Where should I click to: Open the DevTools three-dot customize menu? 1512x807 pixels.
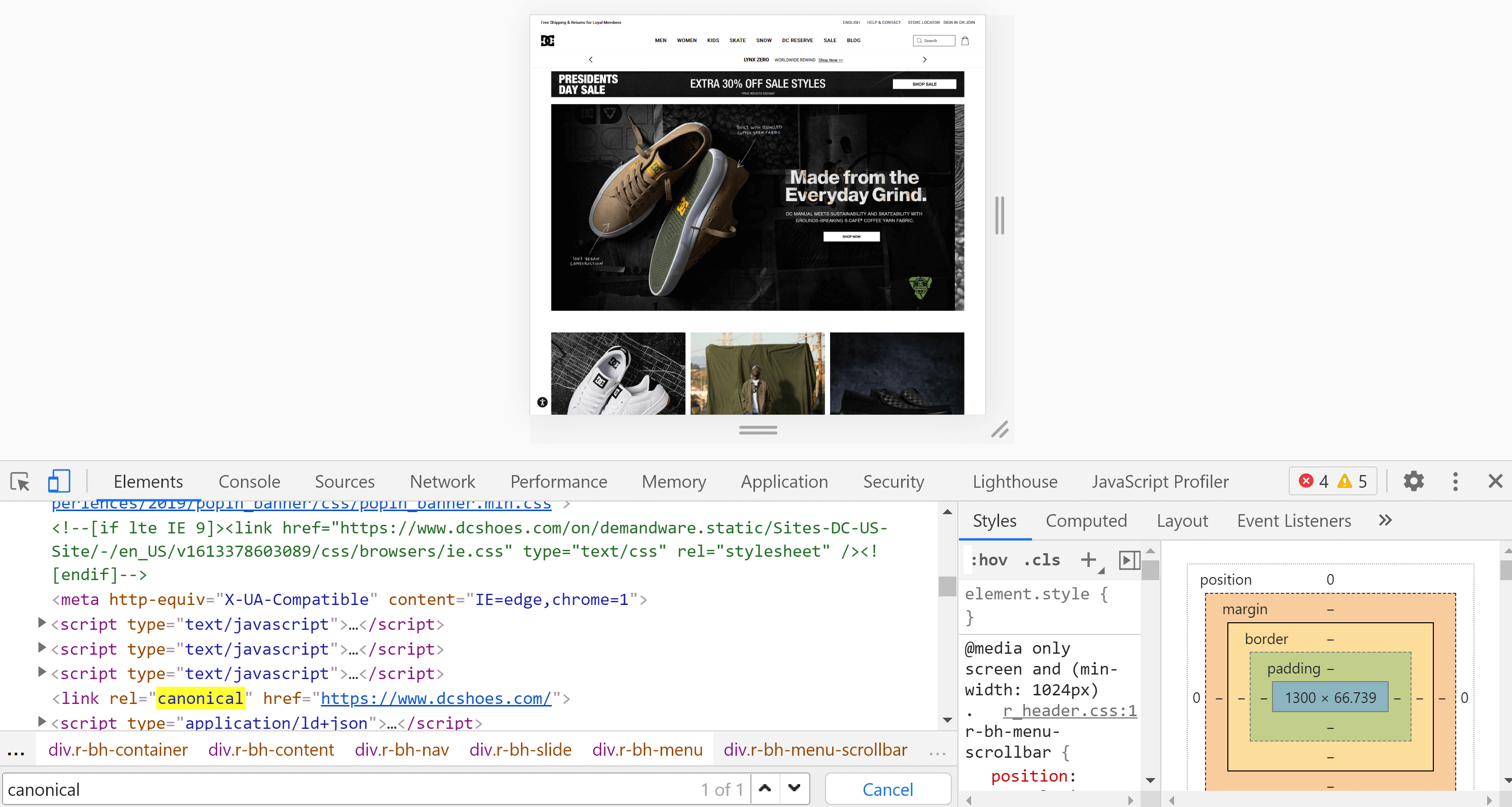coord(1455,482)
